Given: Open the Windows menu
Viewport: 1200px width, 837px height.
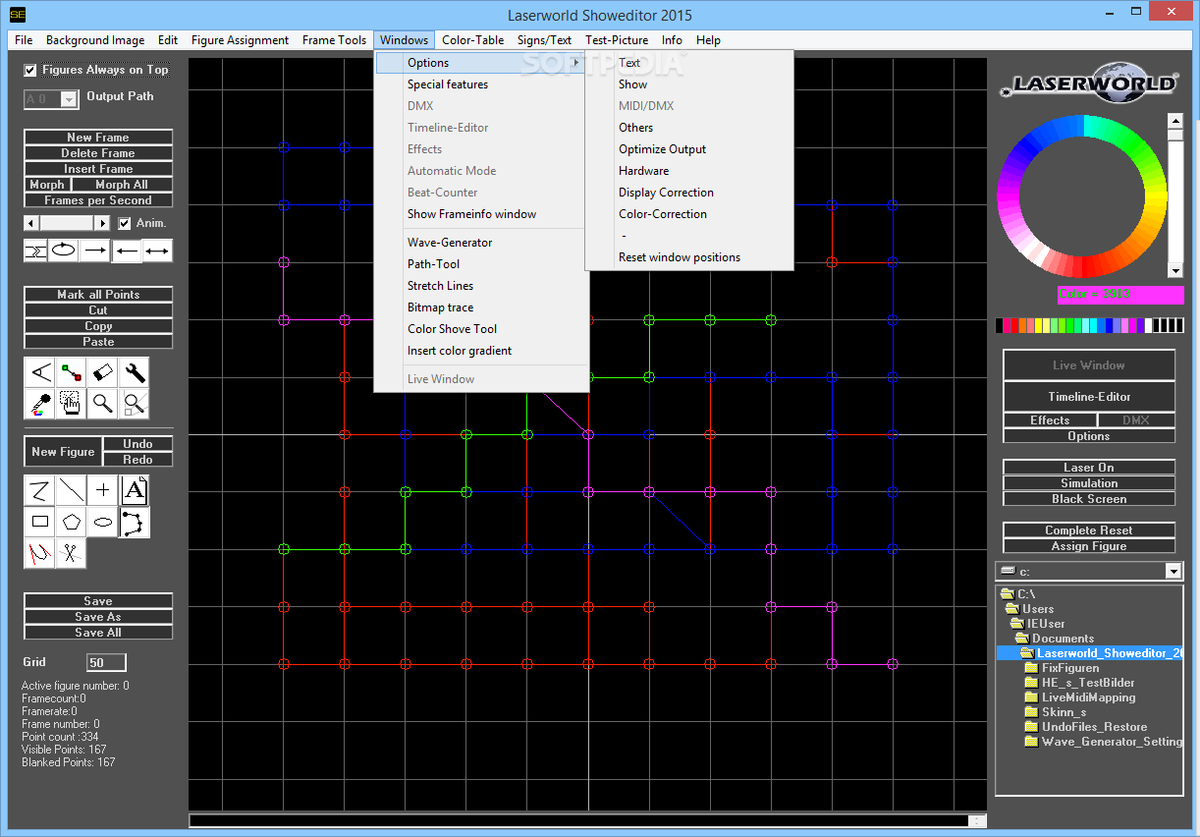Looking at the screenshot, I should click(x=404, y=40).
